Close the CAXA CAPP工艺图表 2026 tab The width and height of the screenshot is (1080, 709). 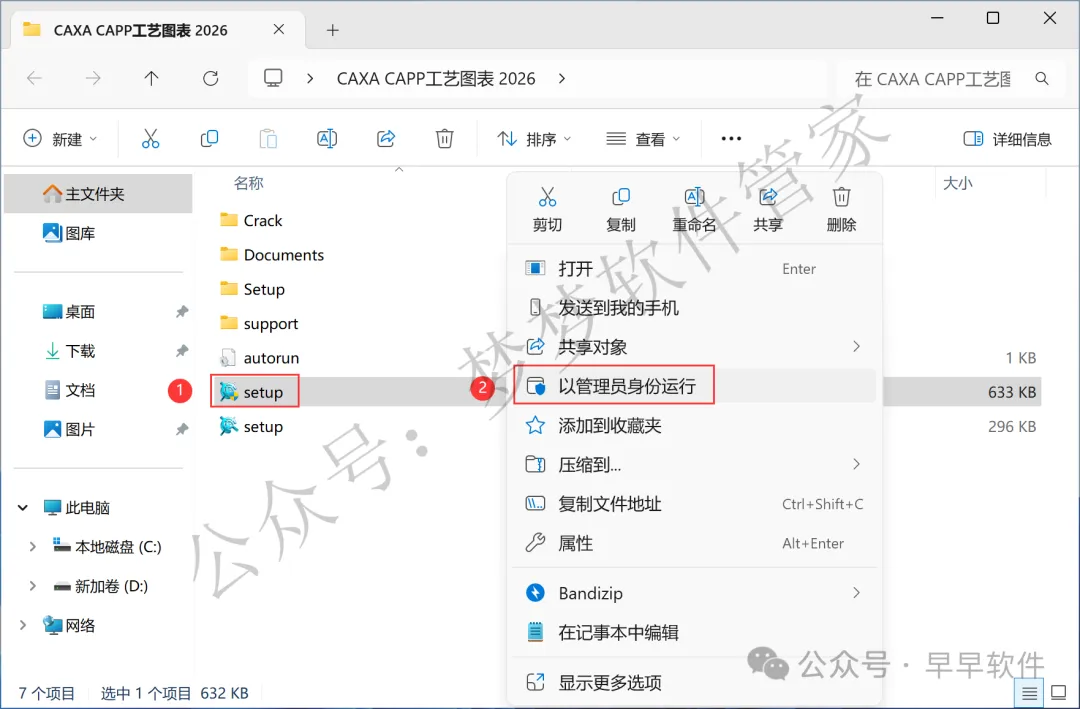tap(279, 30)
